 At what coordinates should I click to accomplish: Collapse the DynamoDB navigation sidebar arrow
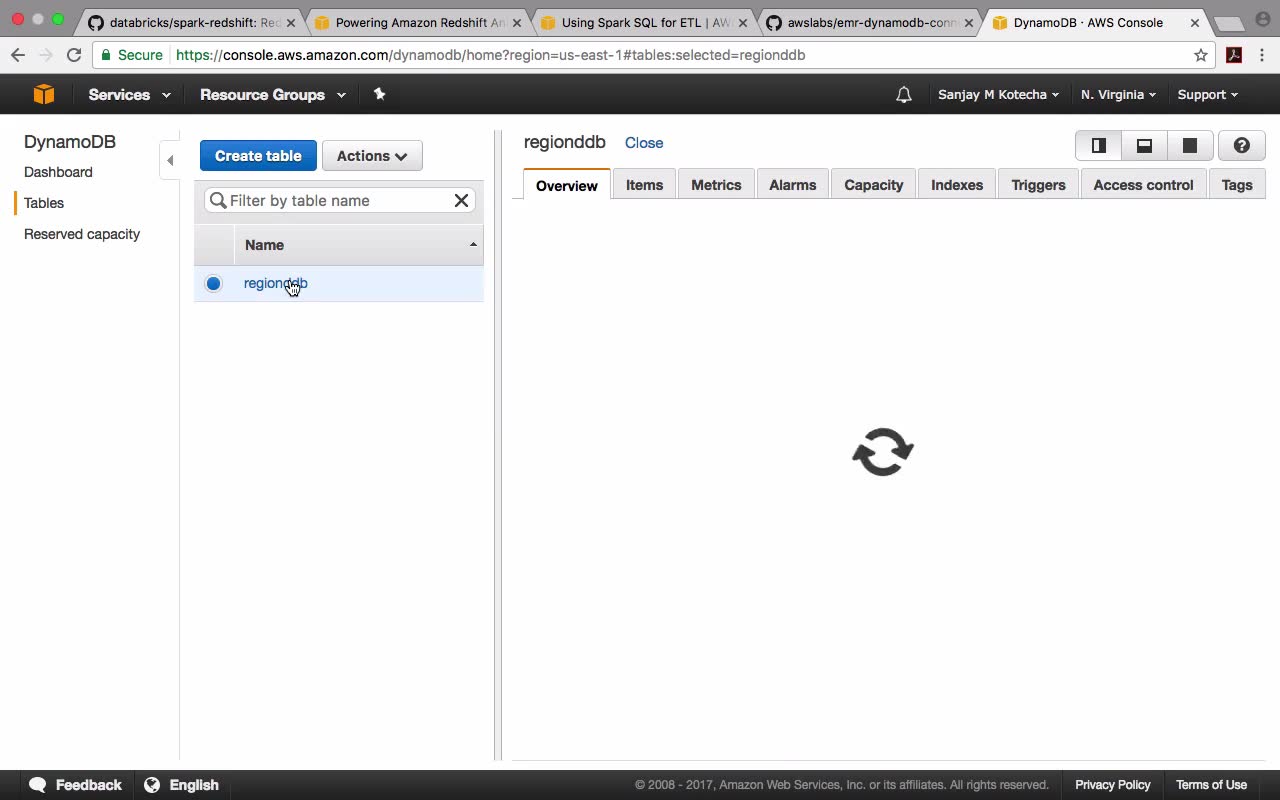(x=170, y=160)
